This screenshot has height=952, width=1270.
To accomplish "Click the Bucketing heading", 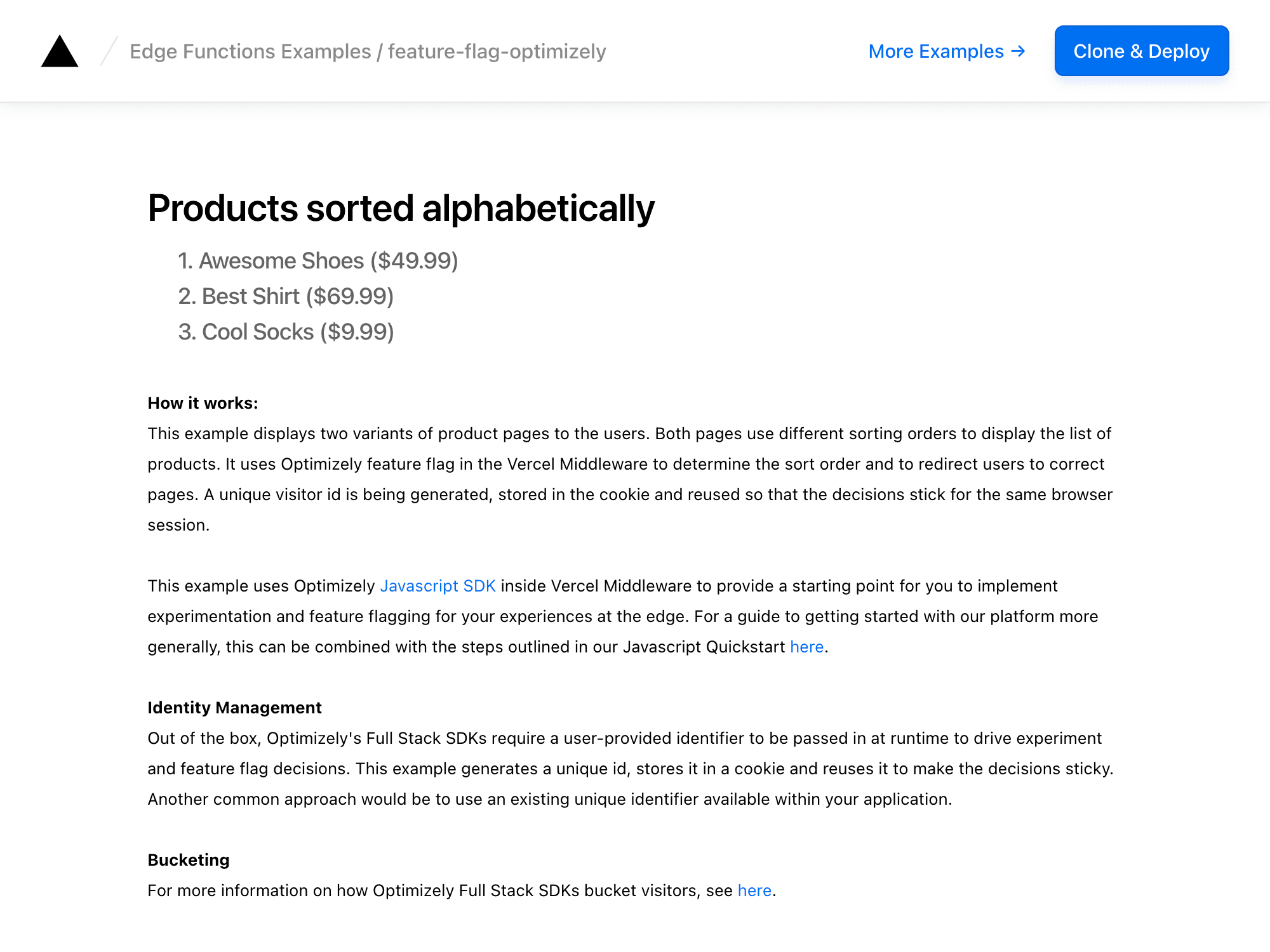I will (189, 859).
